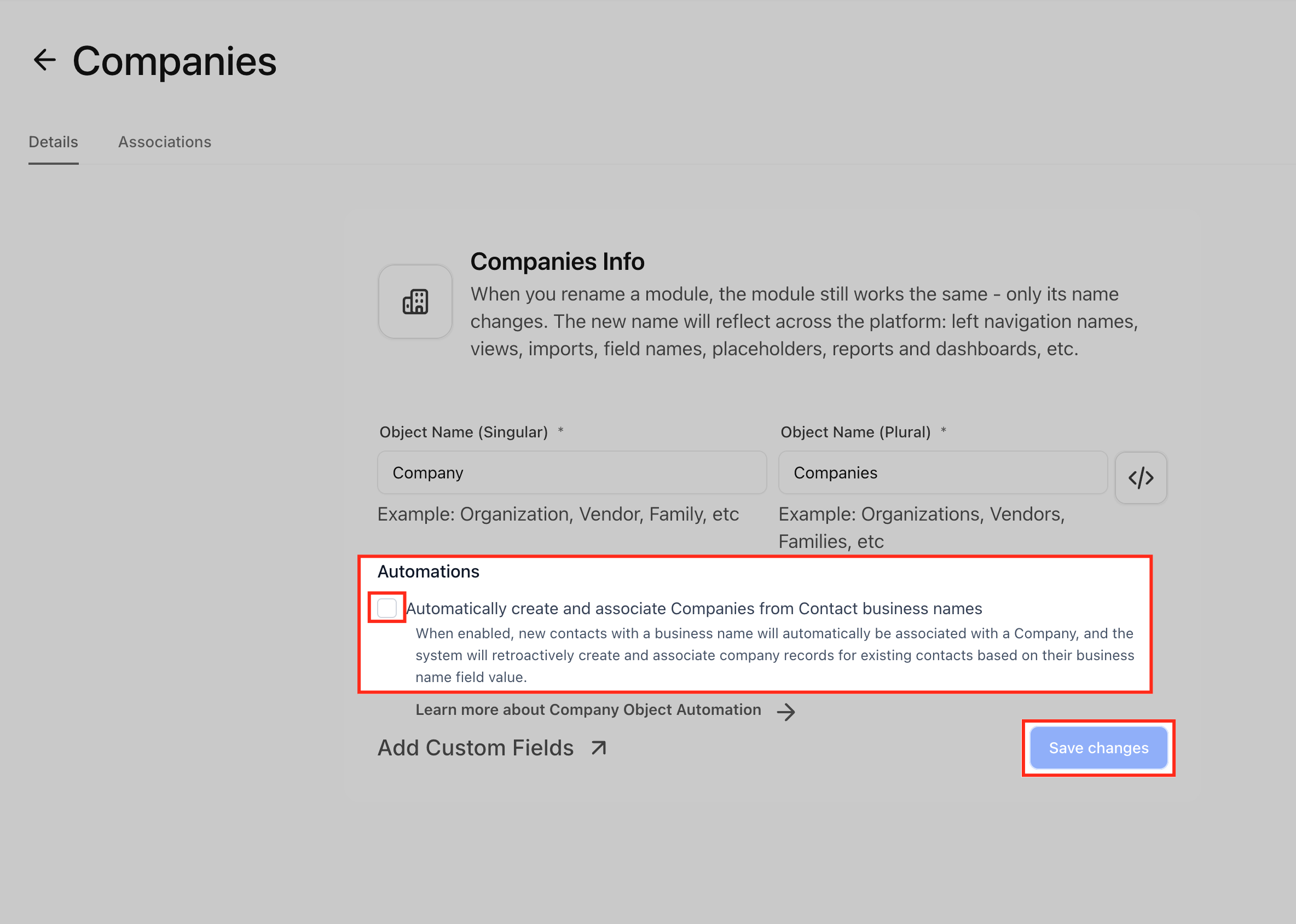Image resolution: width=1296 pixels, height=924 pixels.
Task: Focus the Object Name (Singular) field
Action: pyautogui.click(x=572, y=473)
